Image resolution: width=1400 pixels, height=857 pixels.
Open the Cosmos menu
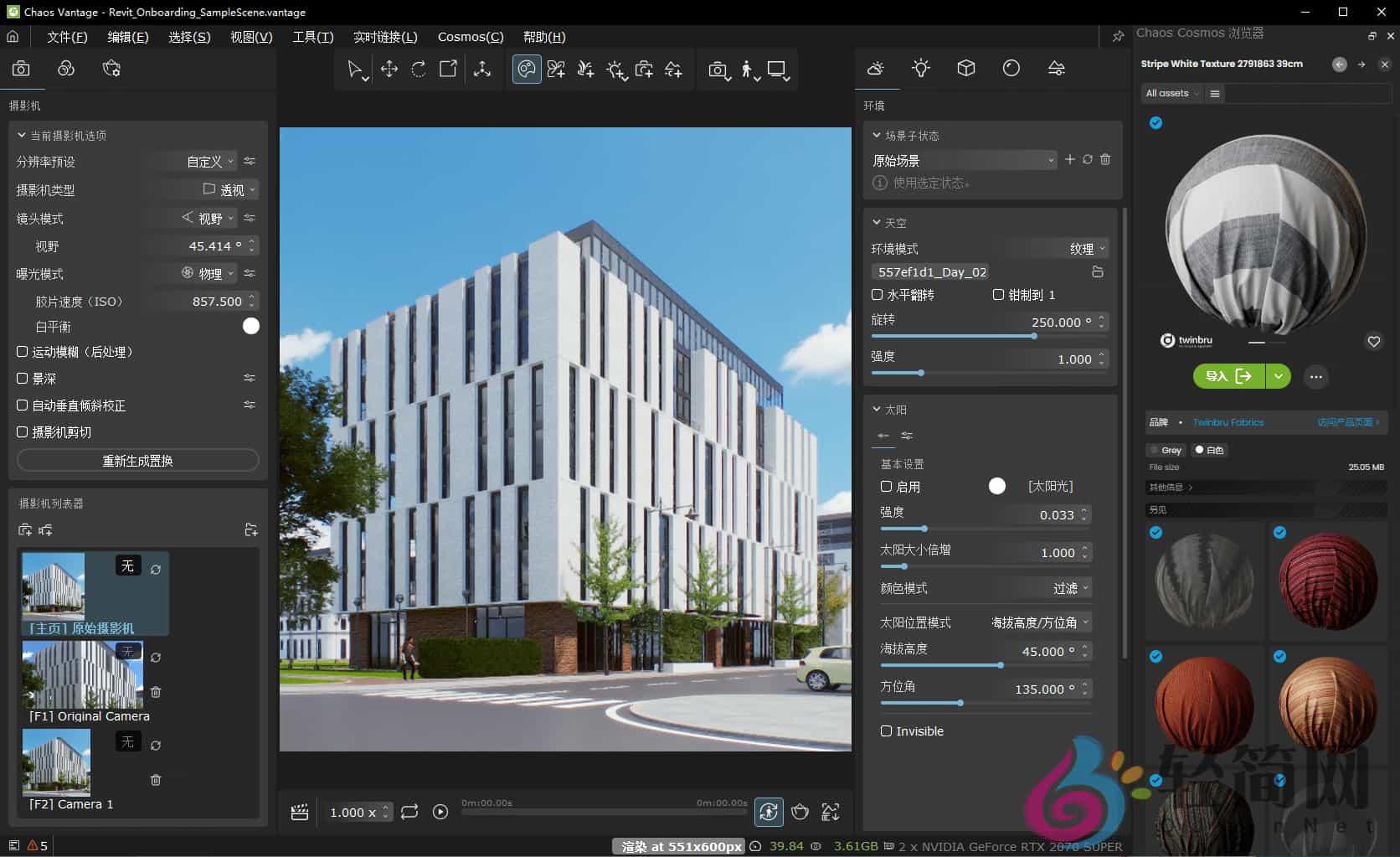469,36
